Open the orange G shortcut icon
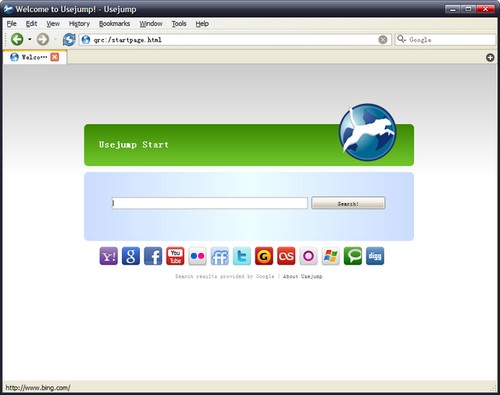This screenshot has width=500, height=395. coord(264,256)
